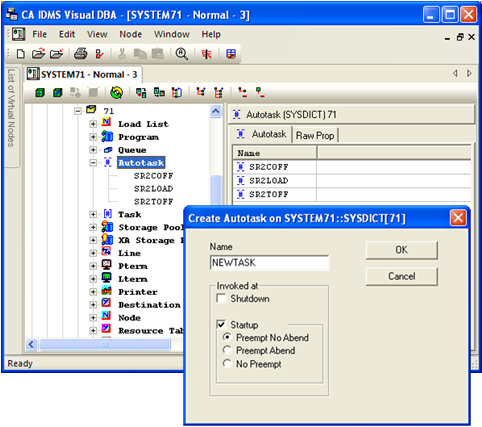Screen dimensions: 482x427
Task: Click the Printer node icon
Action: pyautogui.click(x=106, y=291)
